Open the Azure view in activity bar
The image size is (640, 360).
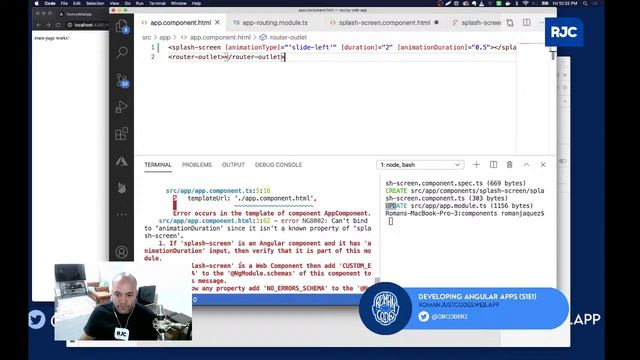pyautogui.click(x=122, y=162)
